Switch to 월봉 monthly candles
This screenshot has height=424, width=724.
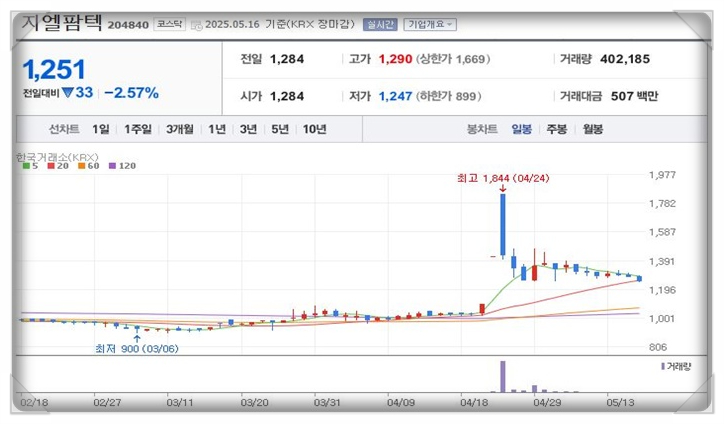(x=592, y=129)
